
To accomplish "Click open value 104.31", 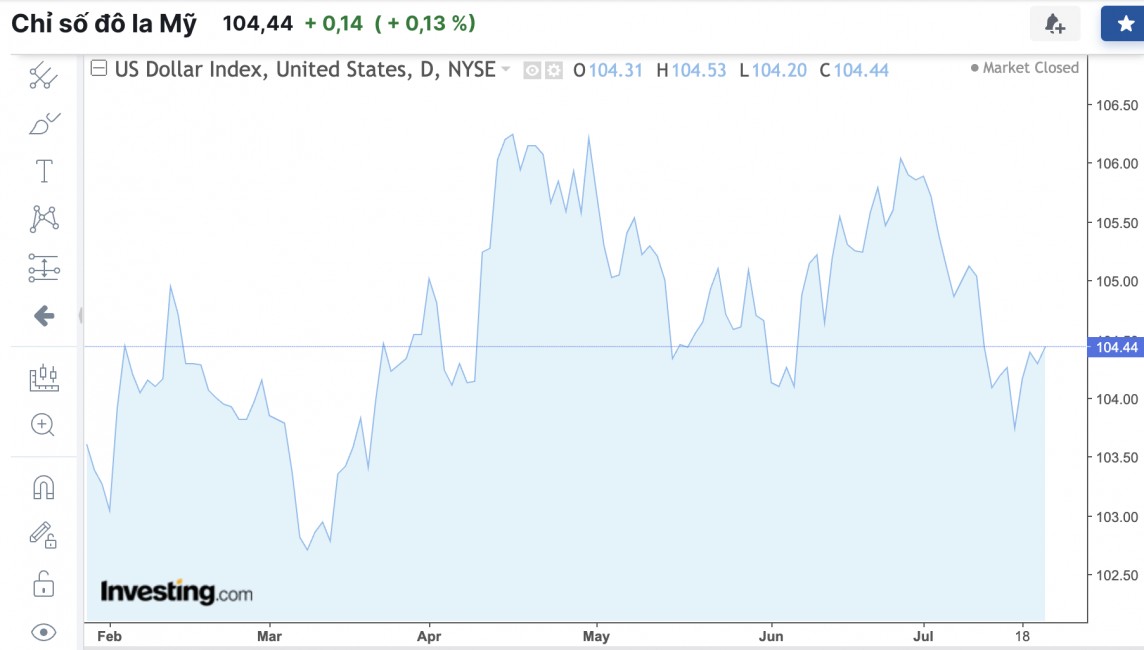I will [x=615, y=71].
